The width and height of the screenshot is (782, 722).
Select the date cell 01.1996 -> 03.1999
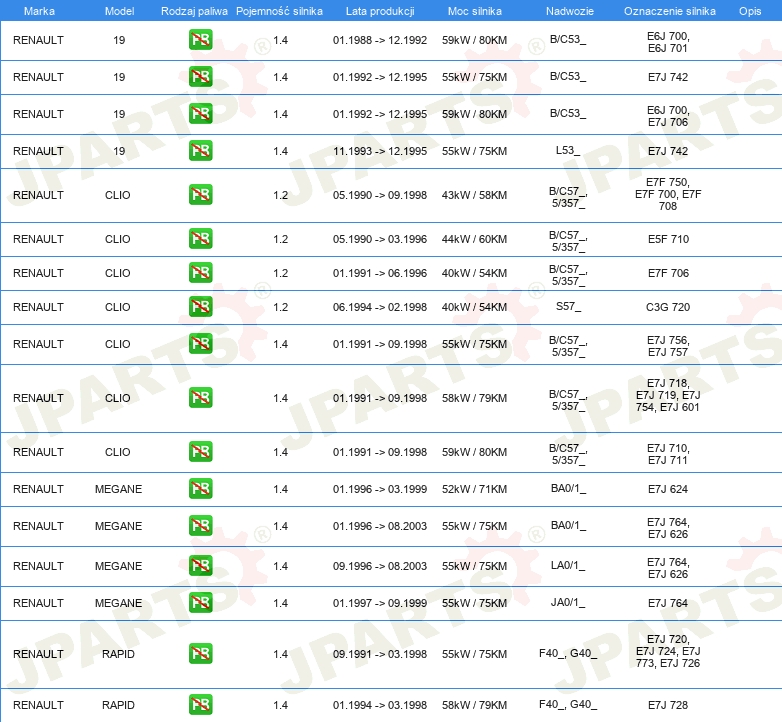click(x=380, y=489)
